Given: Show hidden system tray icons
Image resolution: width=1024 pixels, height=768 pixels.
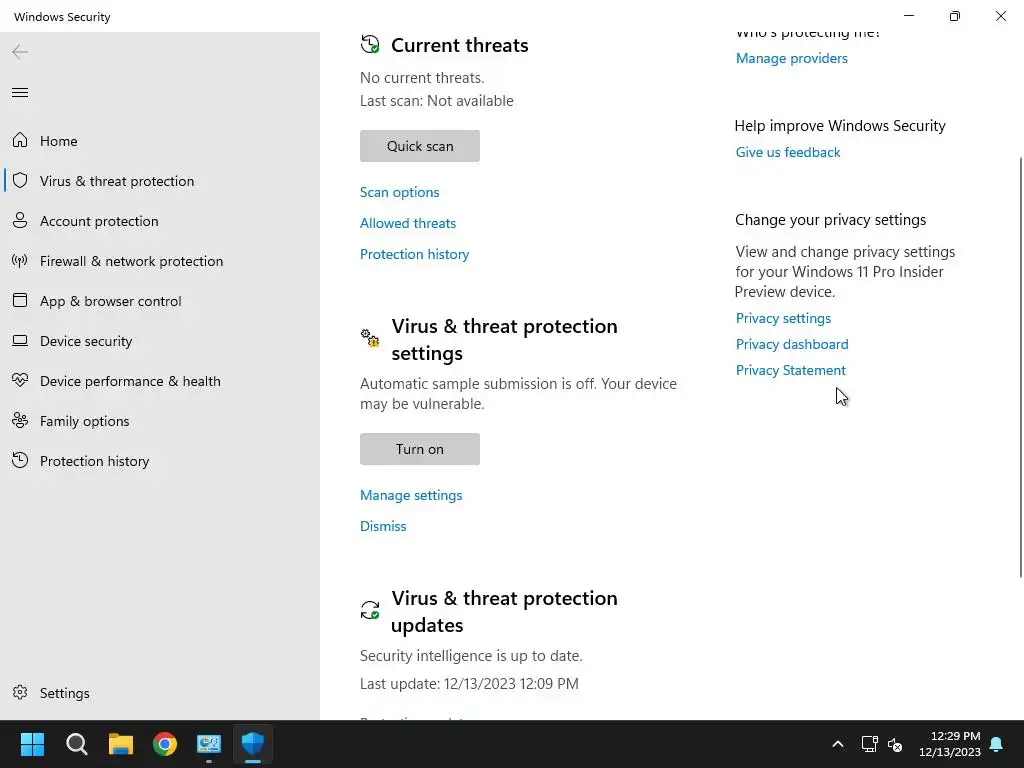Looking at the screenshot, I should point(838,744).
